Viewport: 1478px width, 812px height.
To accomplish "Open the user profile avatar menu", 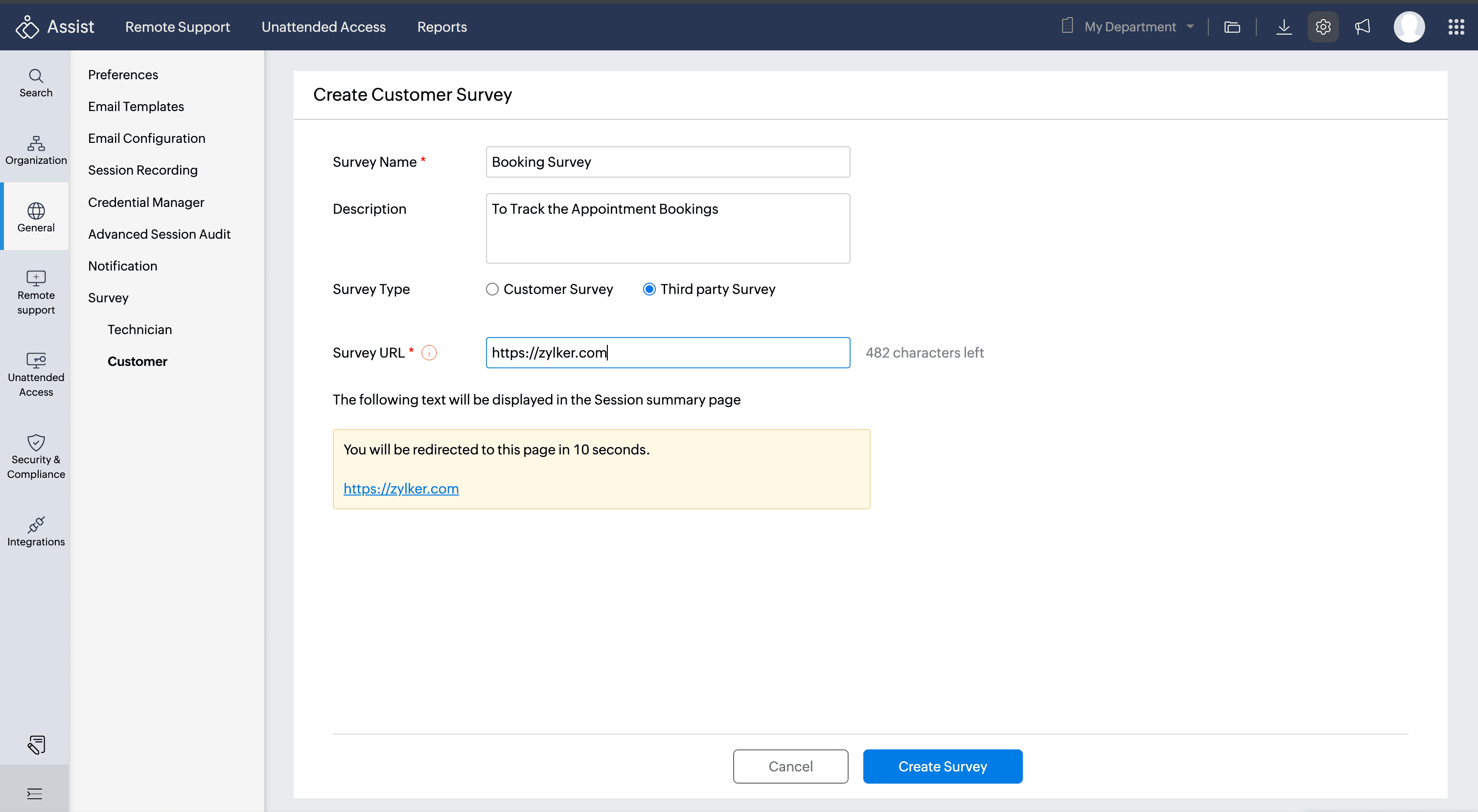I will tap(1409, 27).
